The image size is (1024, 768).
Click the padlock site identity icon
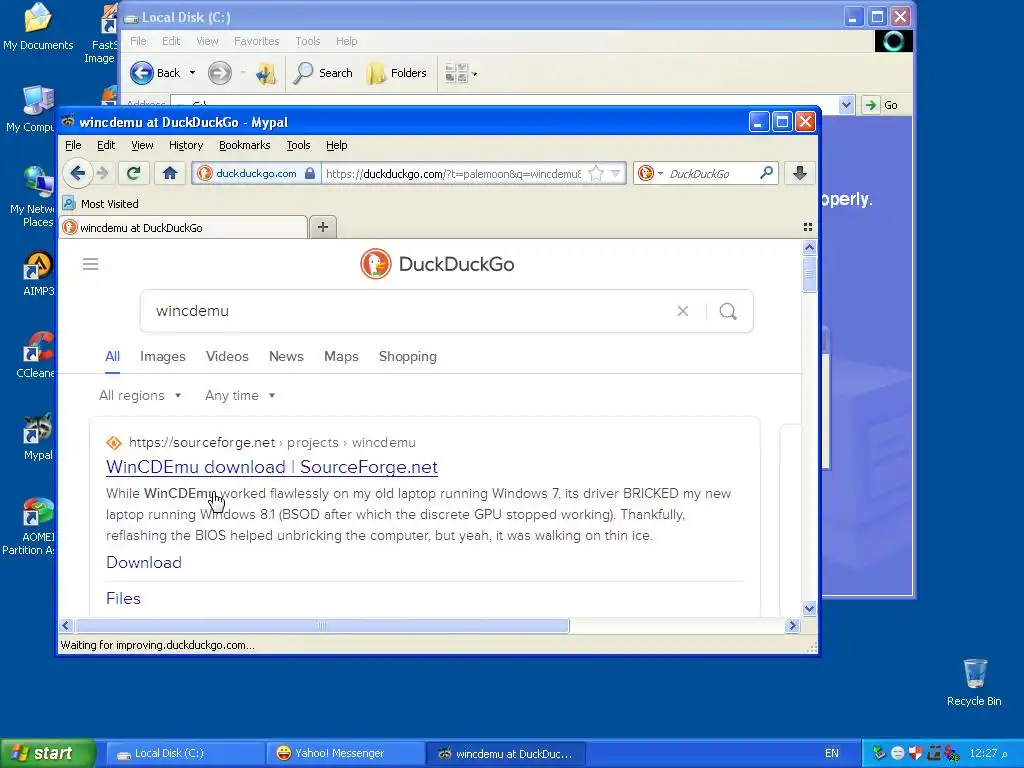(x=310, y=174)
